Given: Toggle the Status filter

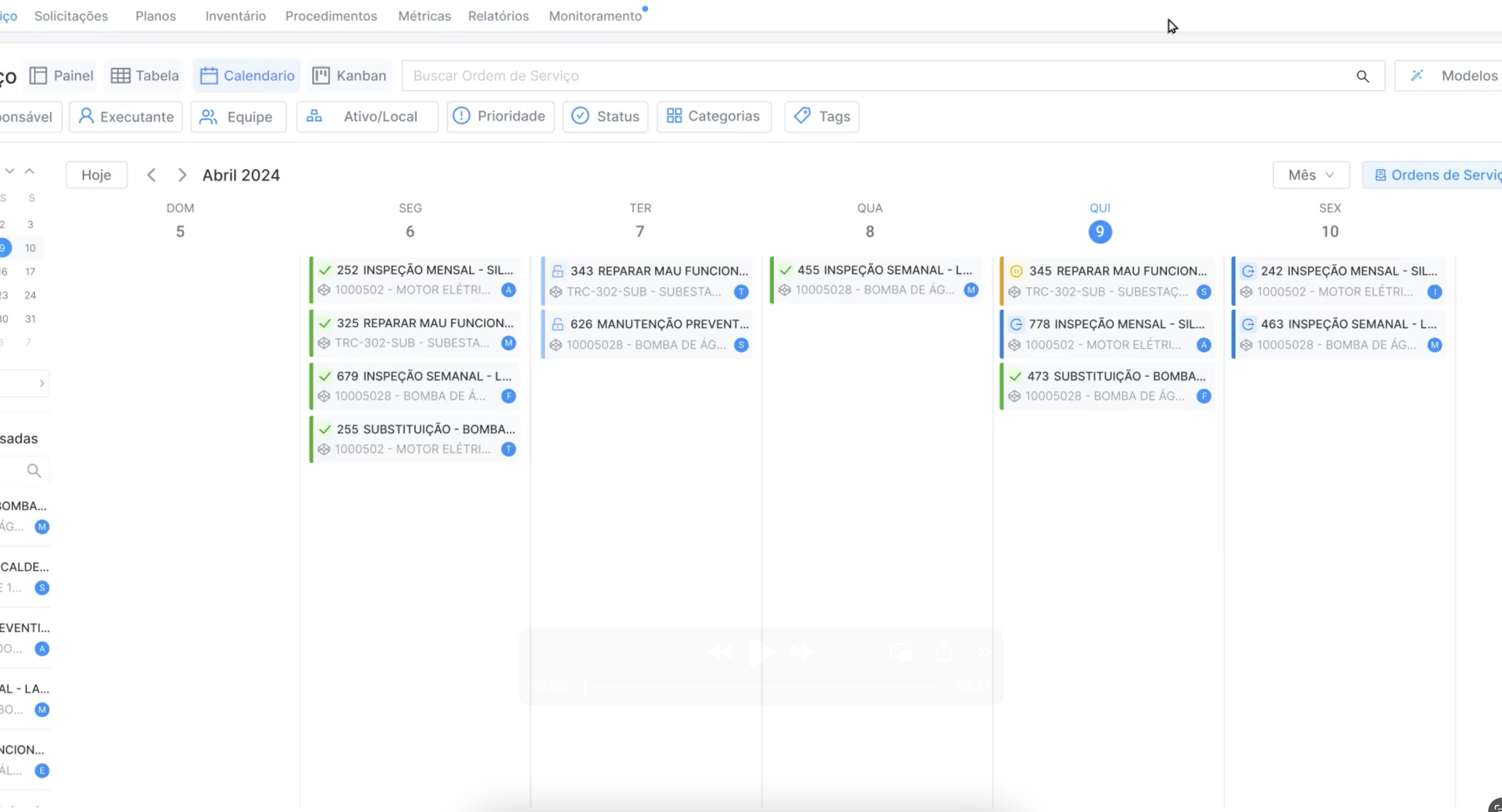Looking at the screenshot, I should pyautogui.click(x=605, y=116).
